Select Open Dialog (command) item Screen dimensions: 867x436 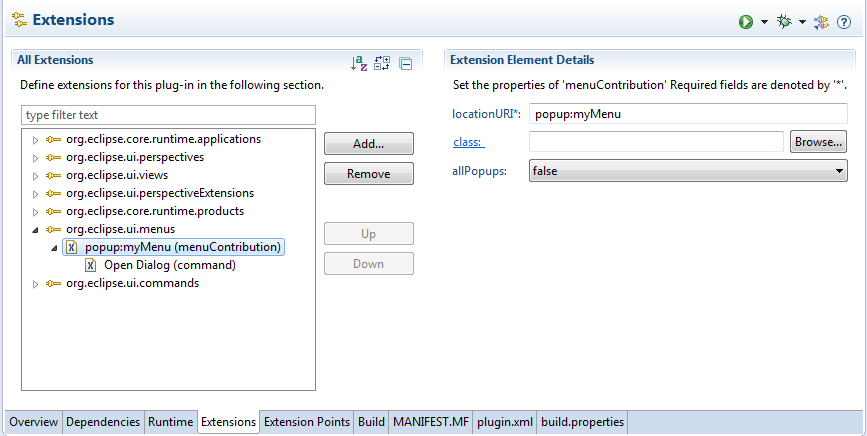click(x=170, y=265)
